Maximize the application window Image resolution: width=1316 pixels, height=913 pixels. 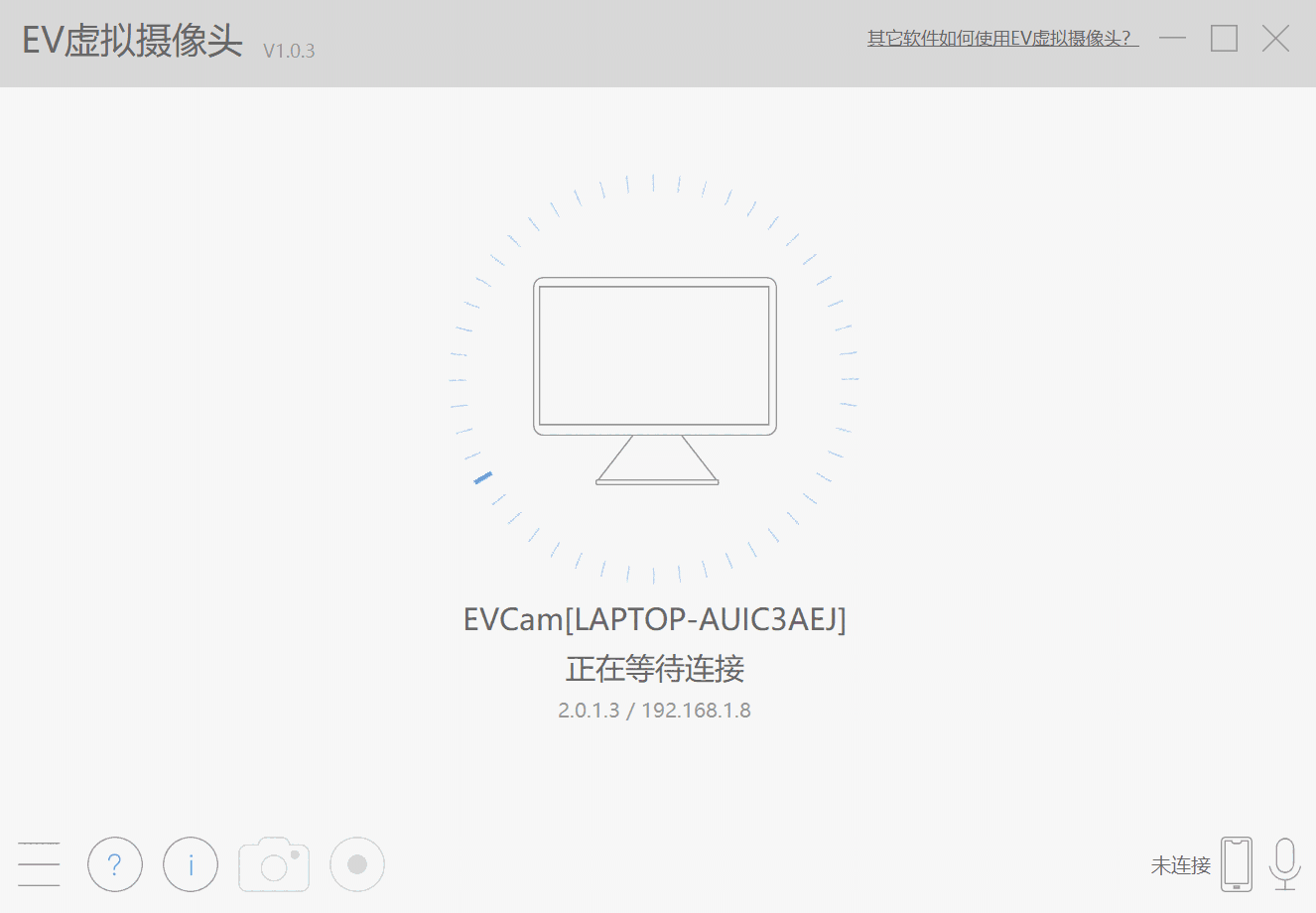[x=1224, y=38]
